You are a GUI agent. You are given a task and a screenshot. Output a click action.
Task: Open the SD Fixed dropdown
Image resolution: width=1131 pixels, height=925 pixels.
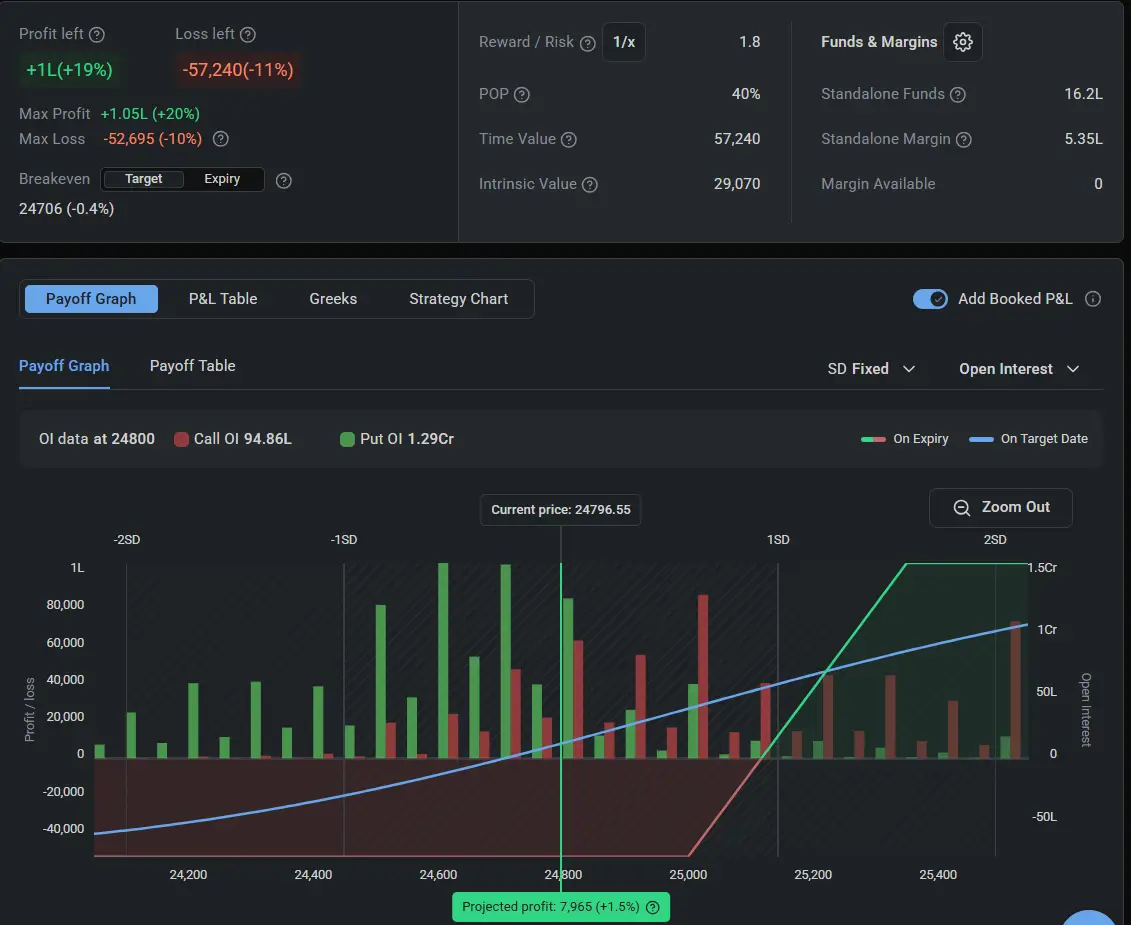(871, 369)
